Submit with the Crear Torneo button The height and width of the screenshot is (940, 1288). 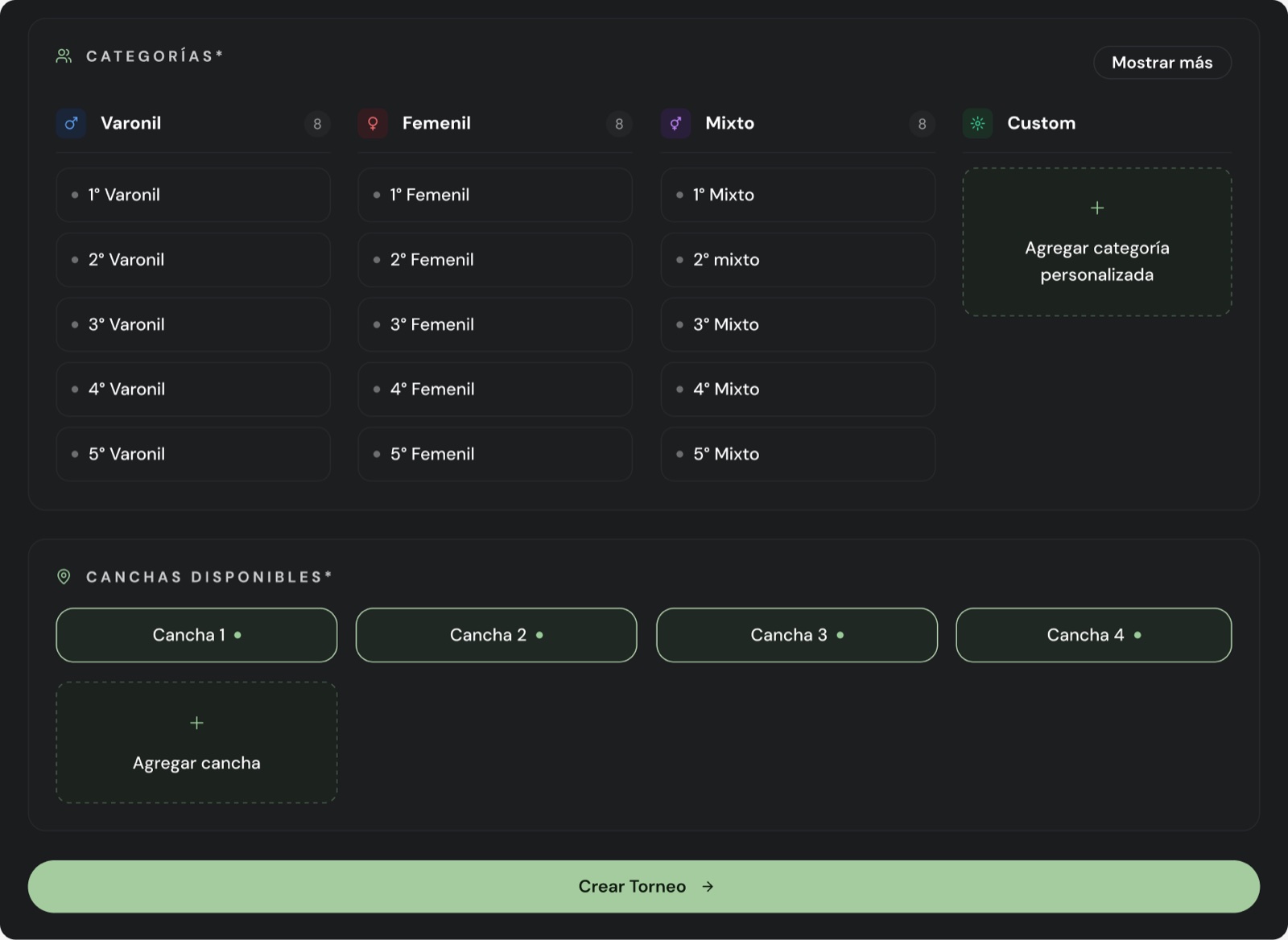coord(644,886)
